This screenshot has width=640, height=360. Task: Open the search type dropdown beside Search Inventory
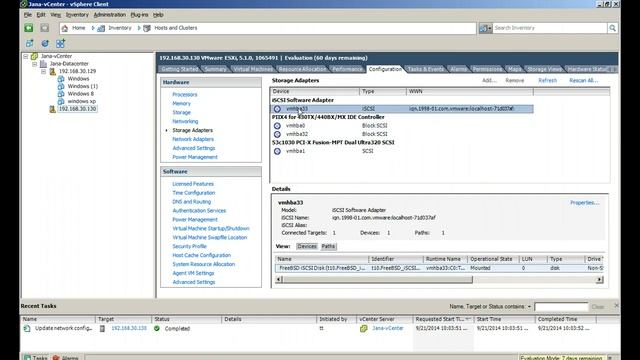pos(485,28)
